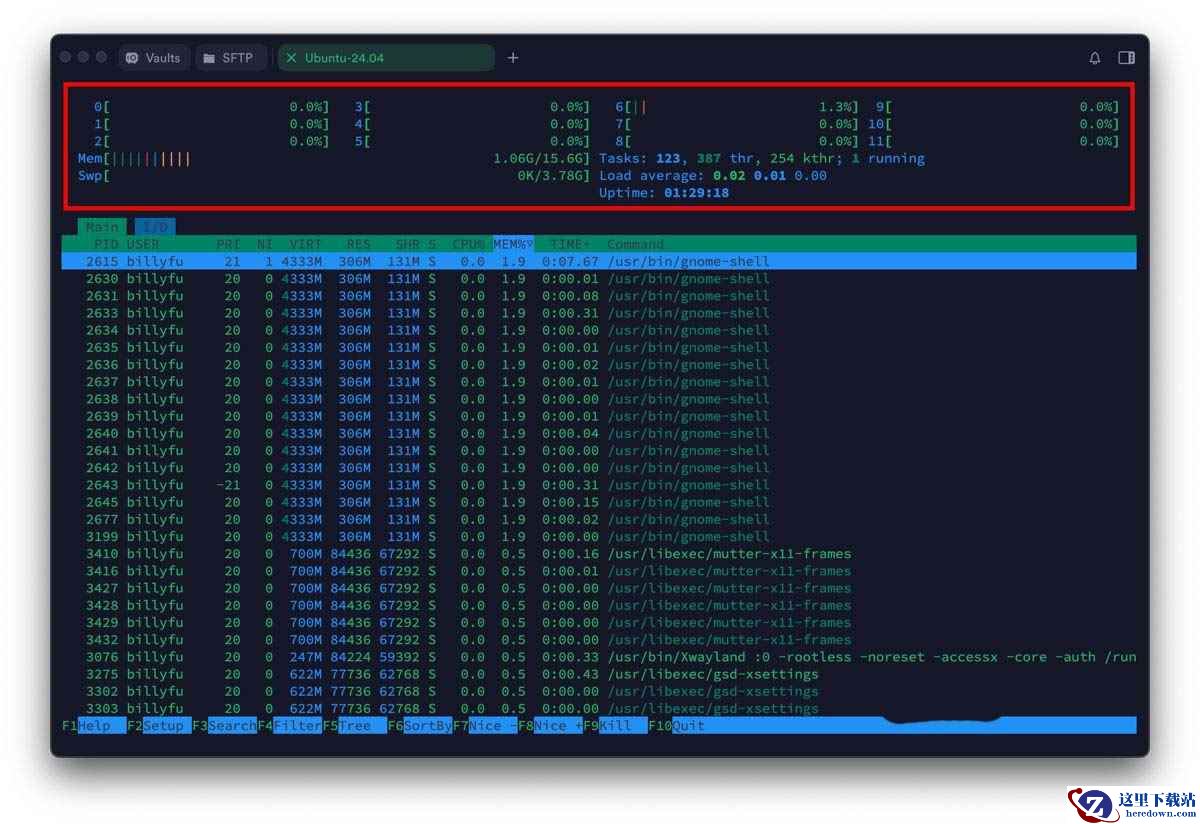Click the Tasks count line
This screenshot has width=1200, height=824.
click(762, 158)
